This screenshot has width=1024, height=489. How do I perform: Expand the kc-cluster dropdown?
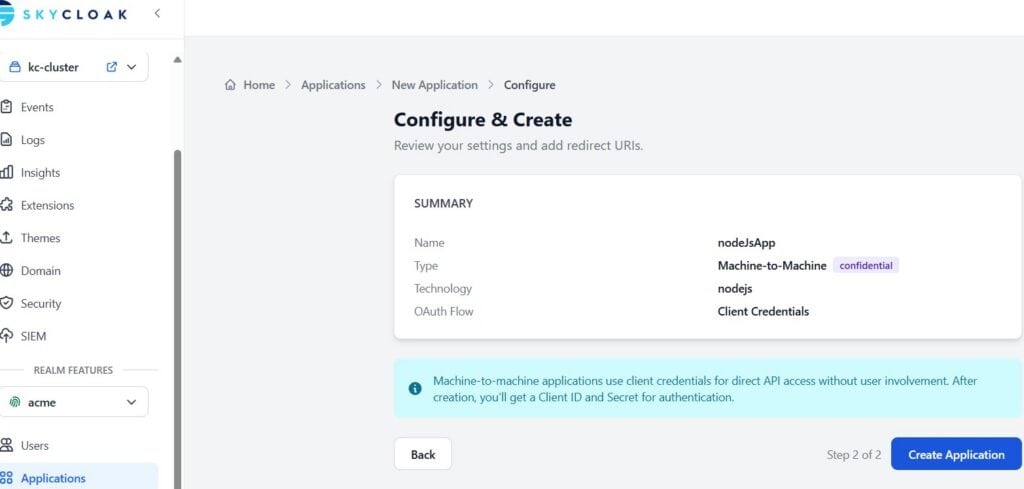pos(132,67)
